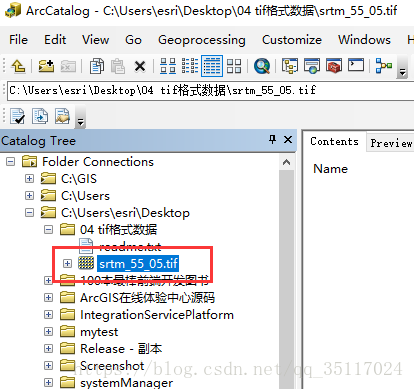Viewport: 414px width, 389px height.
Task: Open the Go menu
Action: tap(133, 40)
